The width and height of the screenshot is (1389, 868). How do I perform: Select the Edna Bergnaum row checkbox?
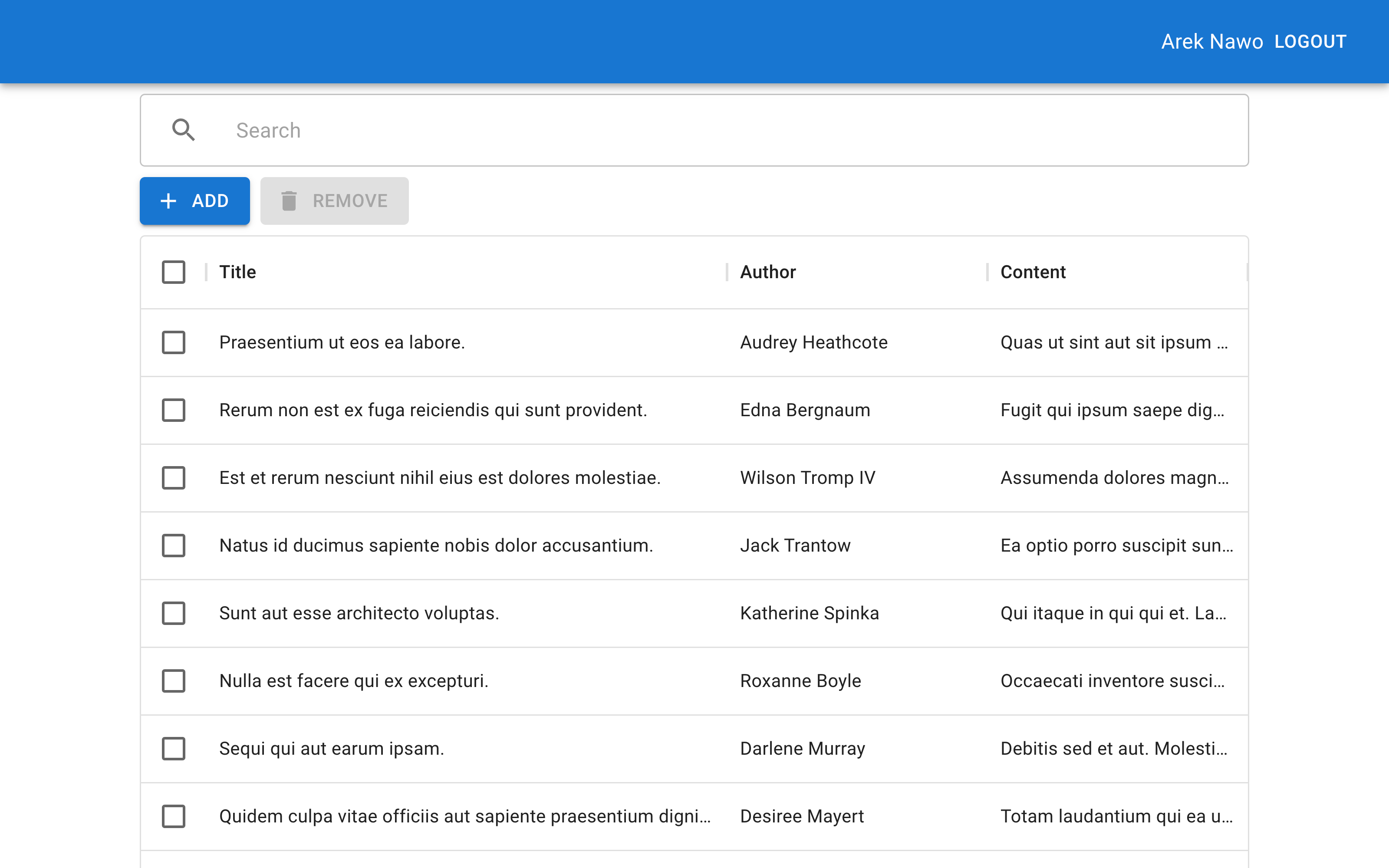(x=173, y=411)
